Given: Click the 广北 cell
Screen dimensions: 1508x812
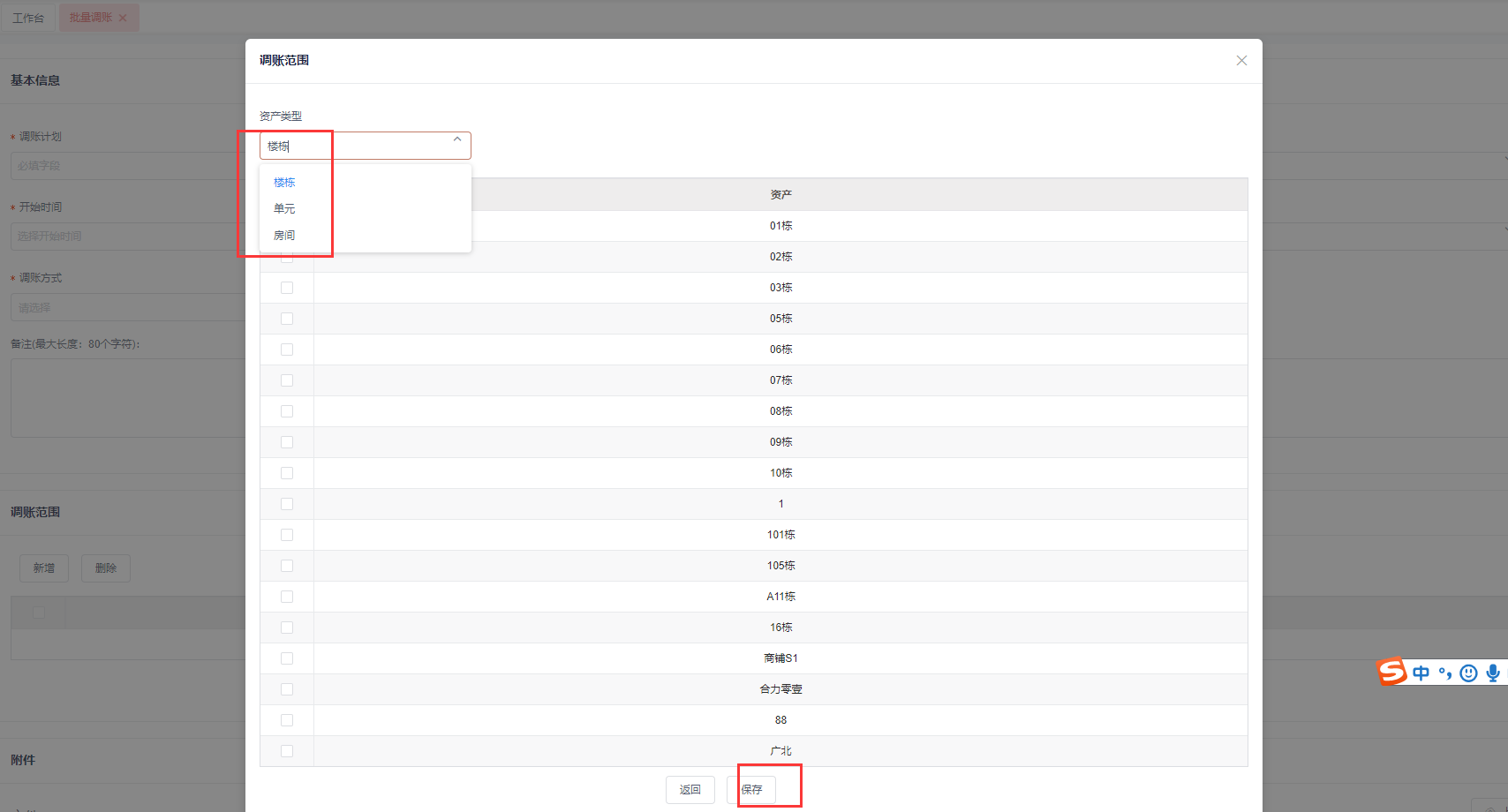Looking at the screenshot, I should coord(780,751).
